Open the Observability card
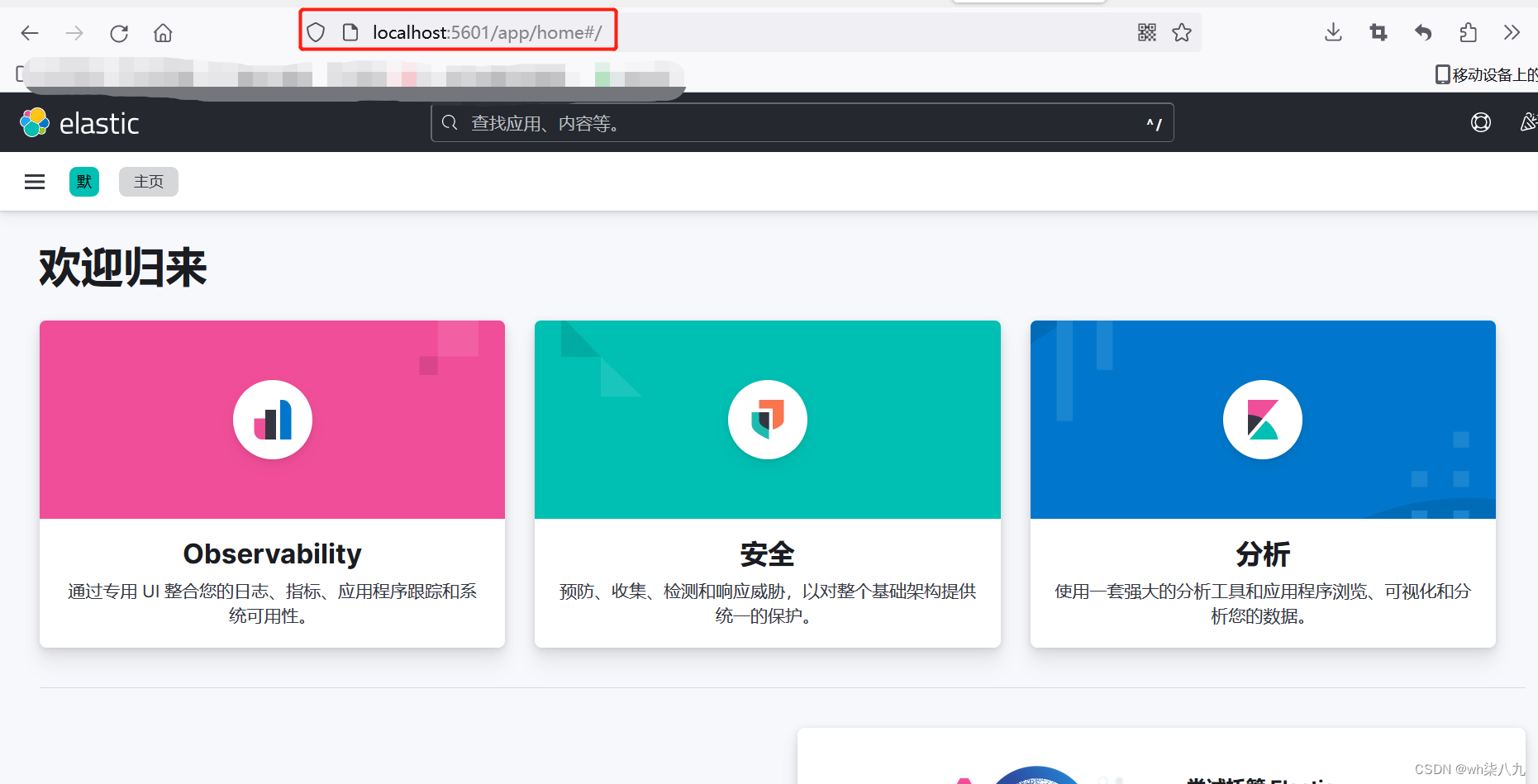Screen dimensions: 1538x784 click(x=272, y=483)
